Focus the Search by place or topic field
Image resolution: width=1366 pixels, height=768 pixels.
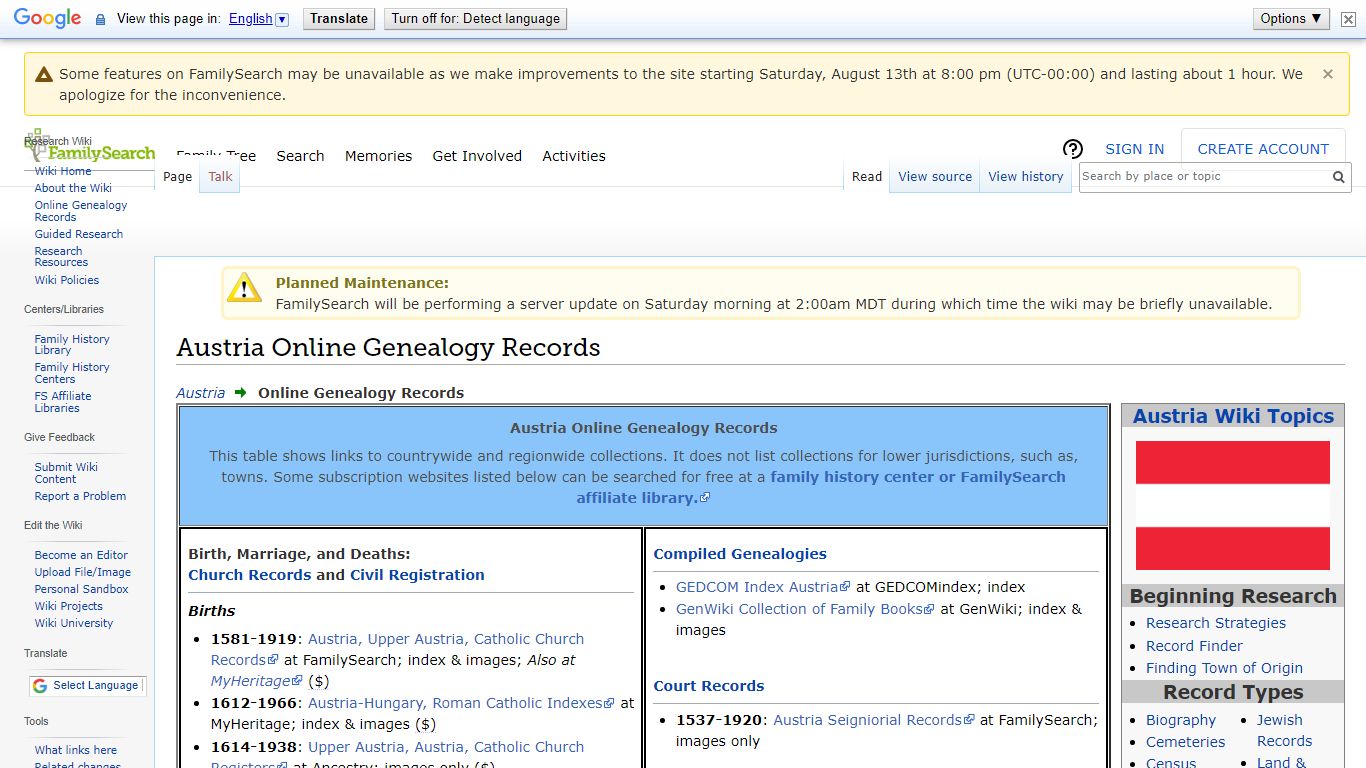(1204, 177)
